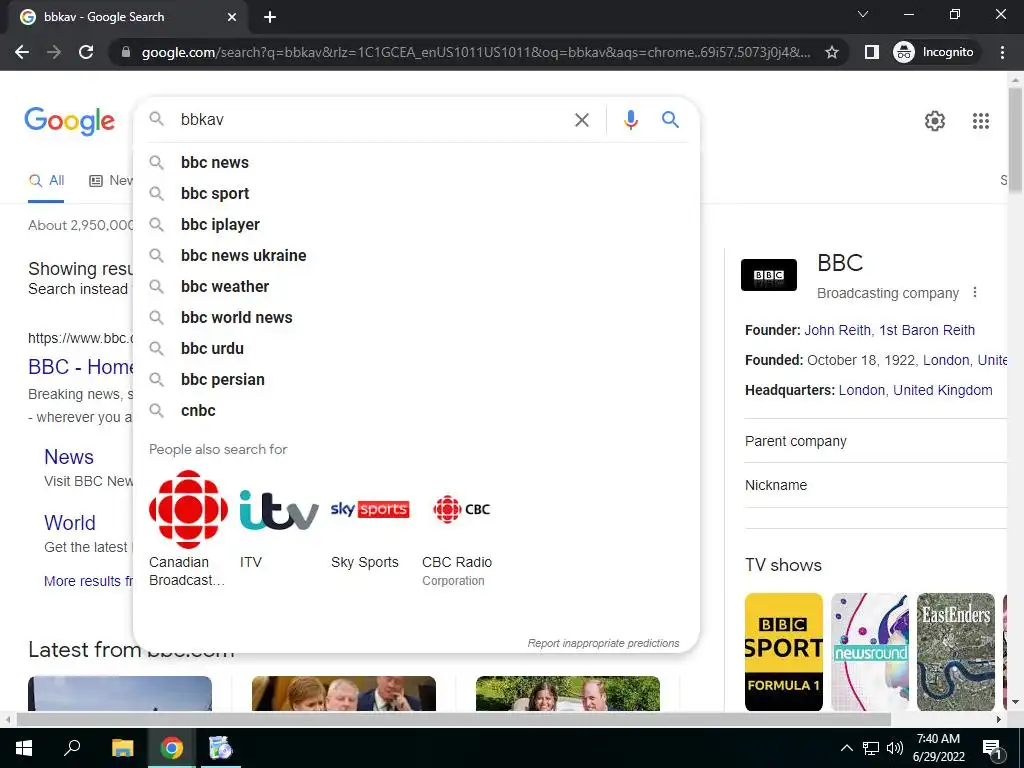Screen dimensions: 1024x768
Task: Submit search with the blue magnifier icon
Action: coord(670,120)
